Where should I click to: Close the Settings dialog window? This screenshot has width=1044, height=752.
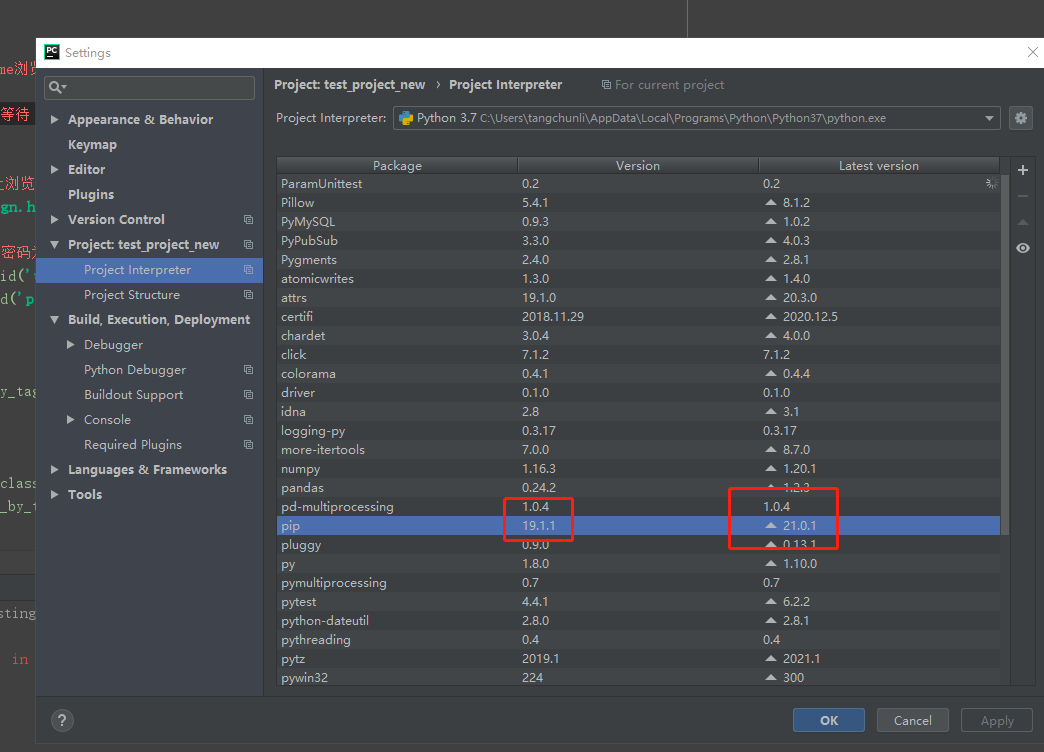(x=1032, y=52)
